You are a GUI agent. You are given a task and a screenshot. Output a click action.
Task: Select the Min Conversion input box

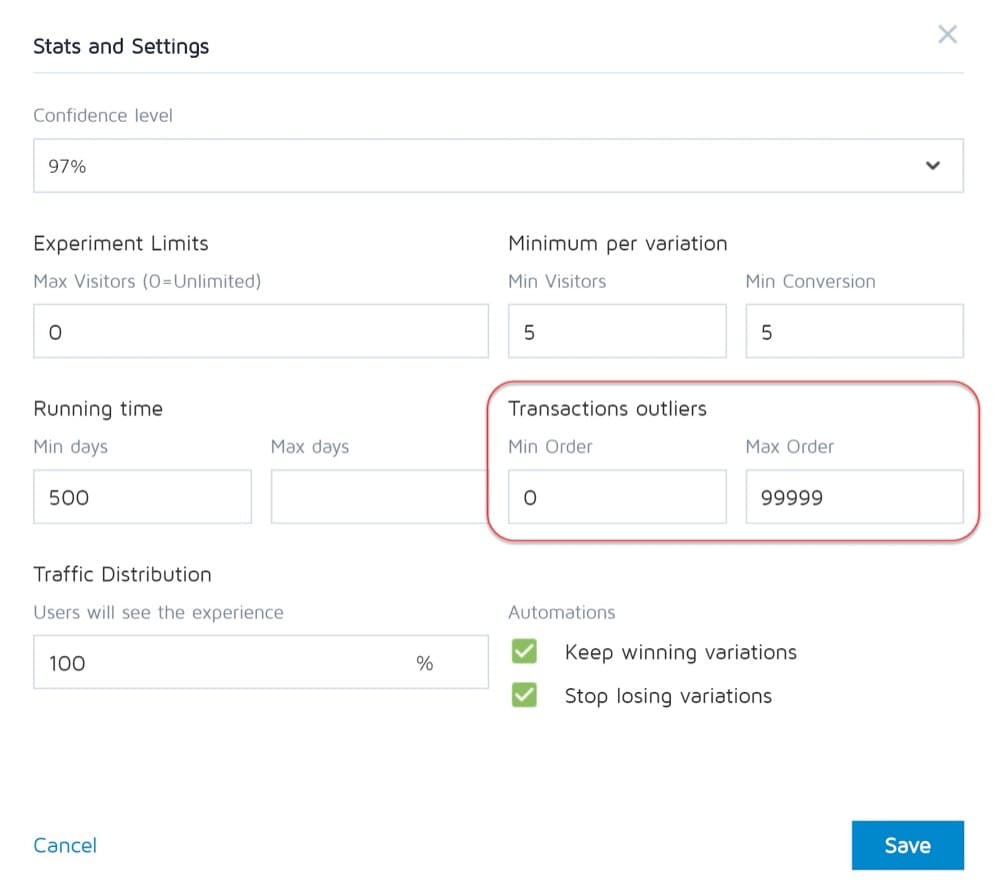(x=854, y=332)
